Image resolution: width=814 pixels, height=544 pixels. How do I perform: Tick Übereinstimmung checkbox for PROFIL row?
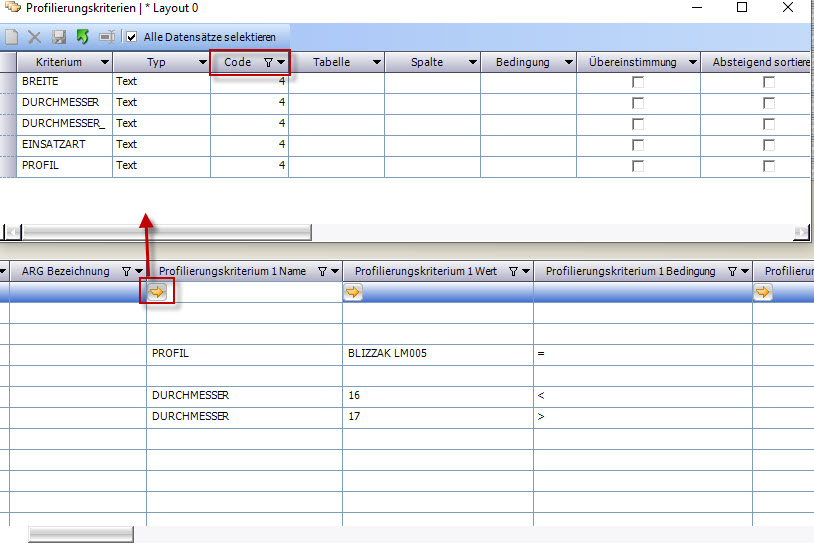[x=638, y=165]
